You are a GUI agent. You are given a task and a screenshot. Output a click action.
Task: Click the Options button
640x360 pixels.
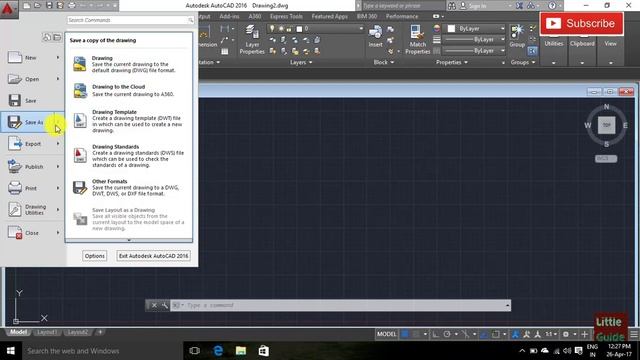click(95, 256)
